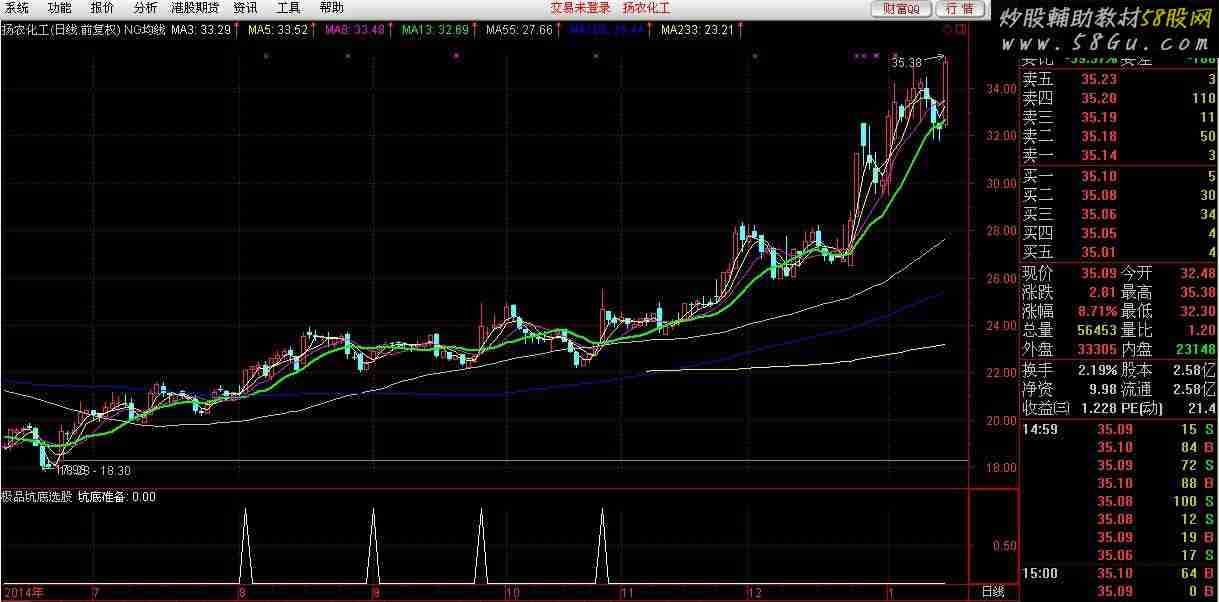Click the 14:59 tick row with volume 15
Screen dimensions: 1219x602
(x=1119, y=430)
